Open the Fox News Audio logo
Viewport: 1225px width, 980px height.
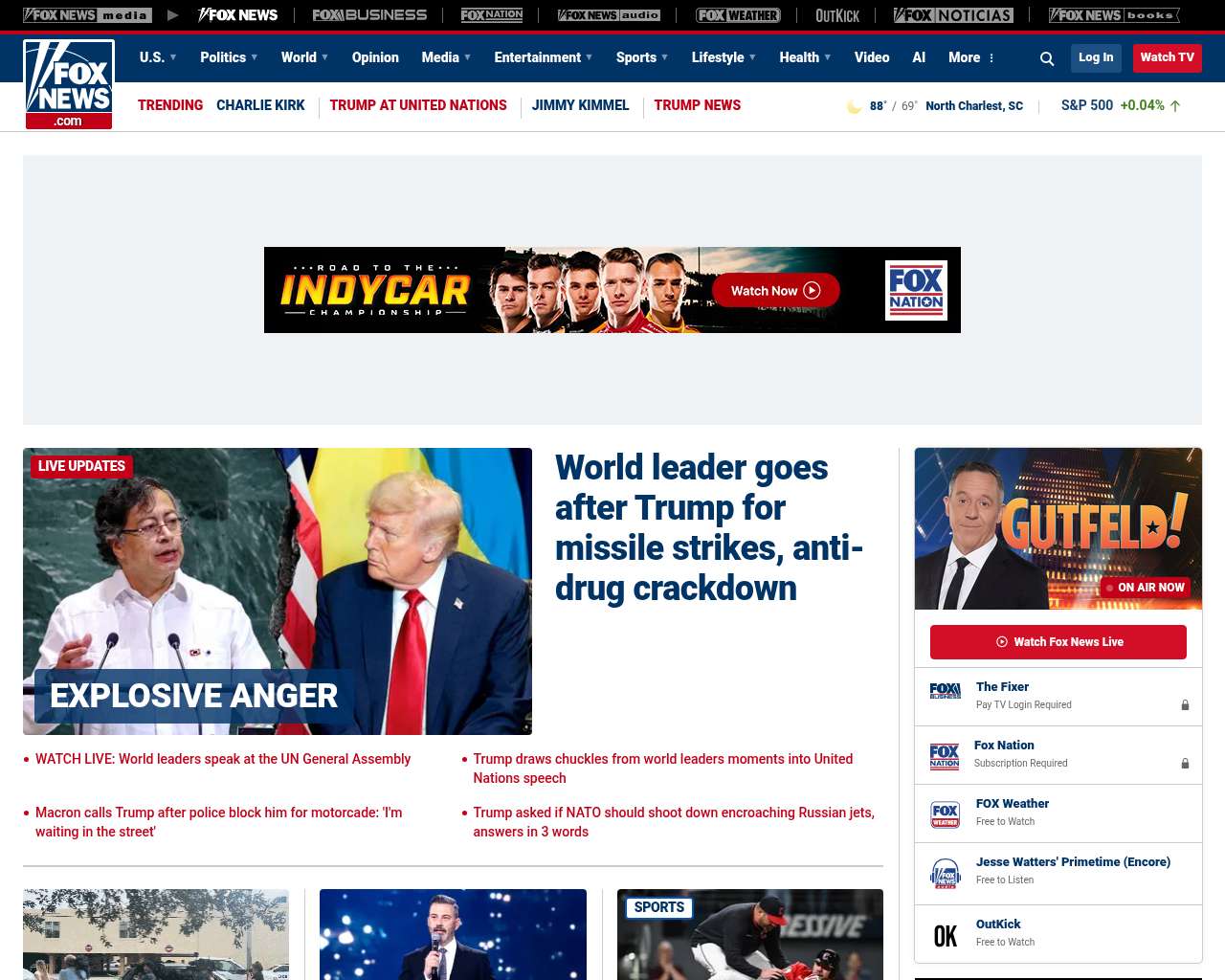pos(609,15)
